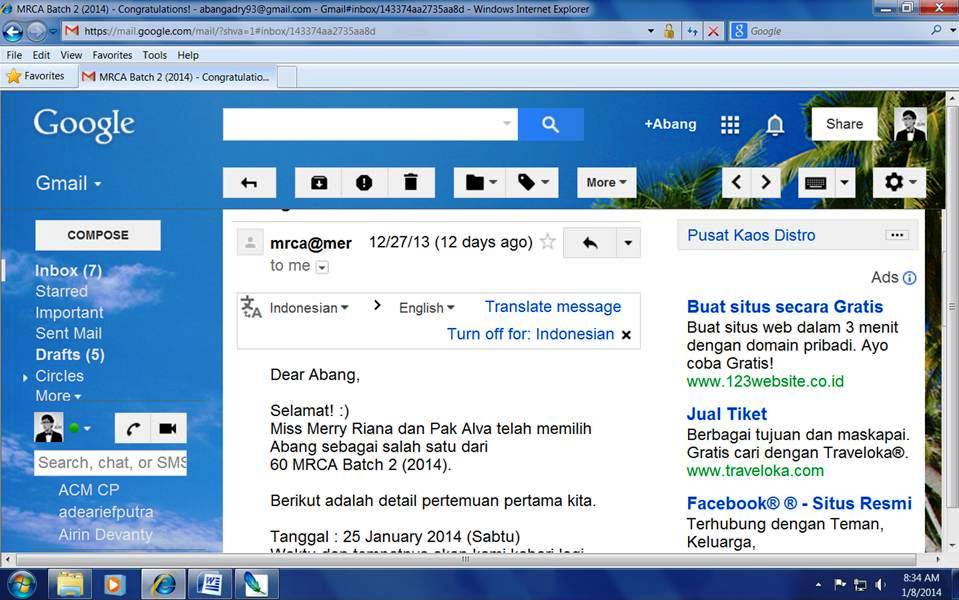This screenshot has width=959, height=600.
Task: Start a video call from chat
Action: pyautogui.click(x=168, y=429)
